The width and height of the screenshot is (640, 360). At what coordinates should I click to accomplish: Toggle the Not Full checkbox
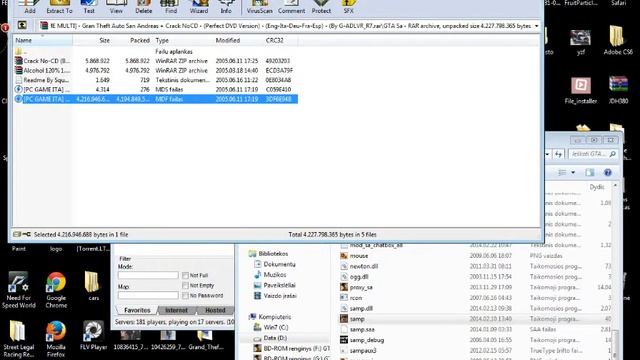tap(185, 275)
